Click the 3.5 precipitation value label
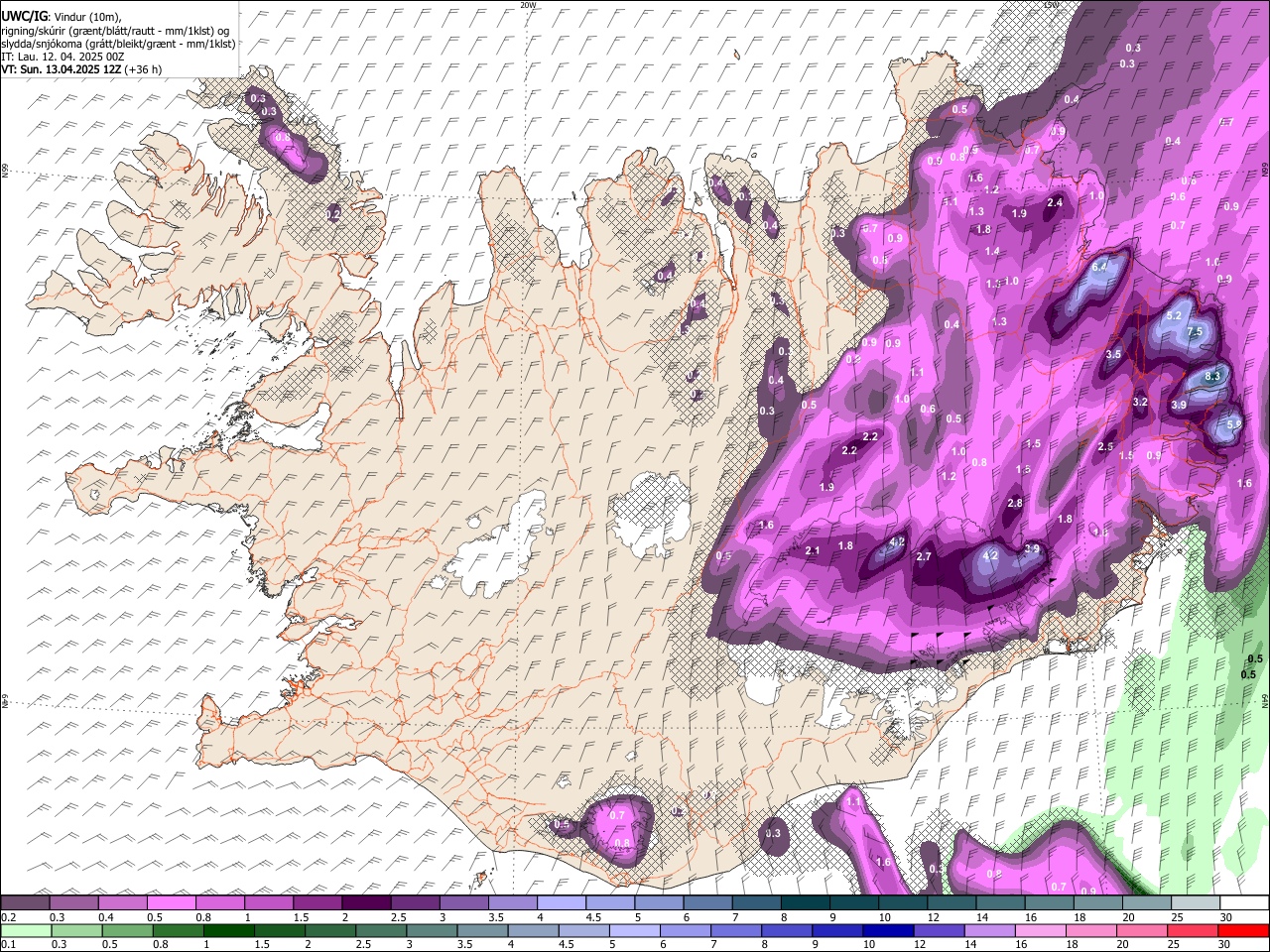The height and width of the screenshot is (952, 1270). (1113, 354)
